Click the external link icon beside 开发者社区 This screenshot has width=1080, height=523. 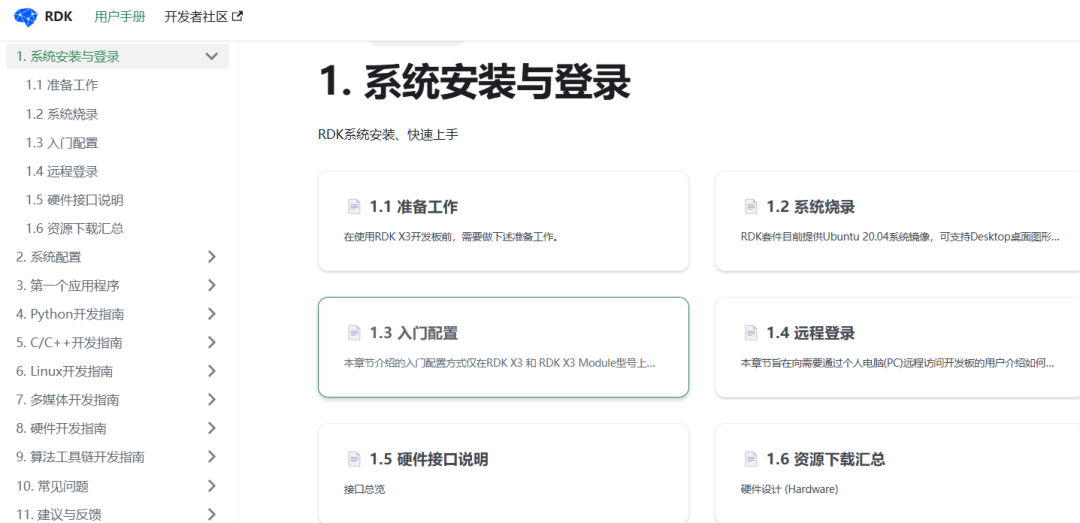pyautogui.click(x=238, y=17)
